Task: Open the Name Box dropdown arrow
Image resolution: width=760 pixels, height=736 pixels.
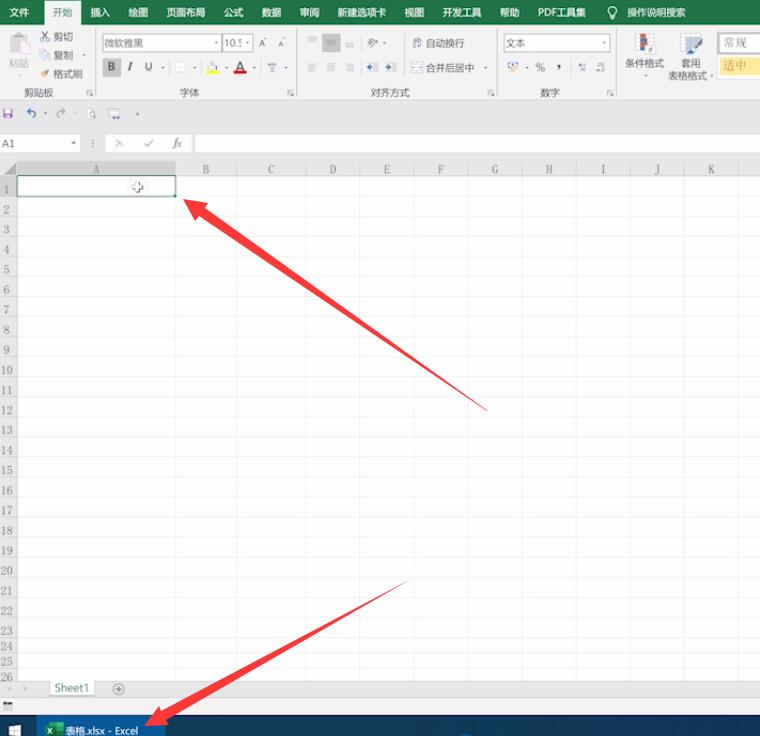Action: [x=73, y=143]
